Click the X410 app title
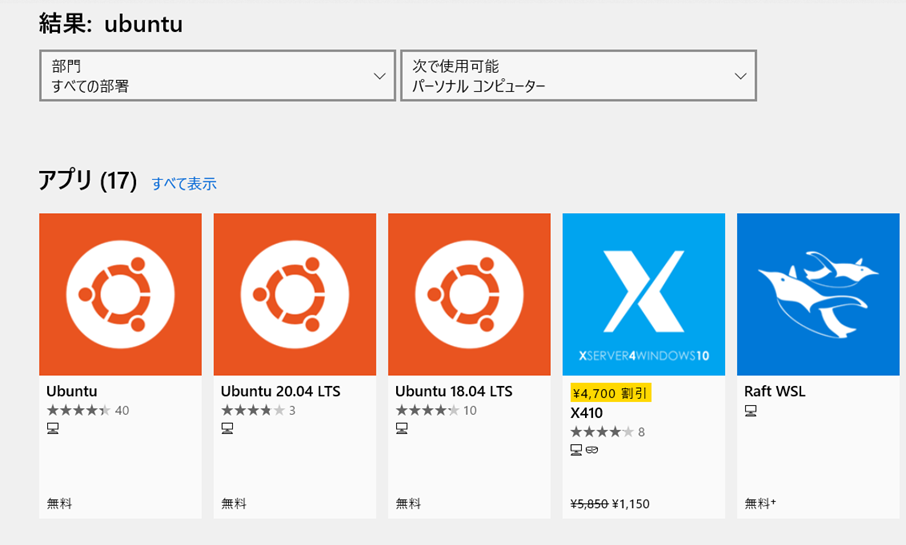This screenshot has height=545, width=906. pyautogui.click(x=586, y=413)
